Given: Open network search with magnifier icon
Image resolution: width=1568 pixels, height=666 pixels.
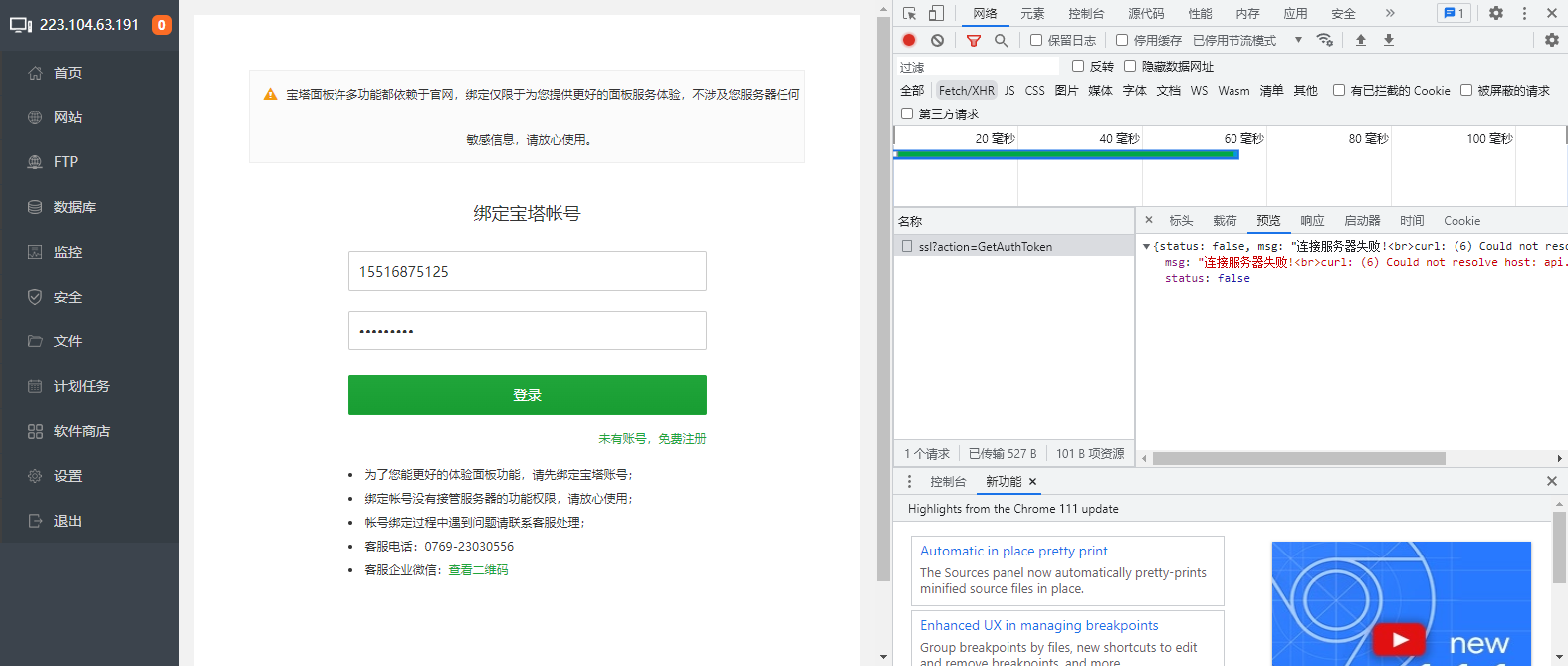Looking at the screenshot, I should 1002,40.
